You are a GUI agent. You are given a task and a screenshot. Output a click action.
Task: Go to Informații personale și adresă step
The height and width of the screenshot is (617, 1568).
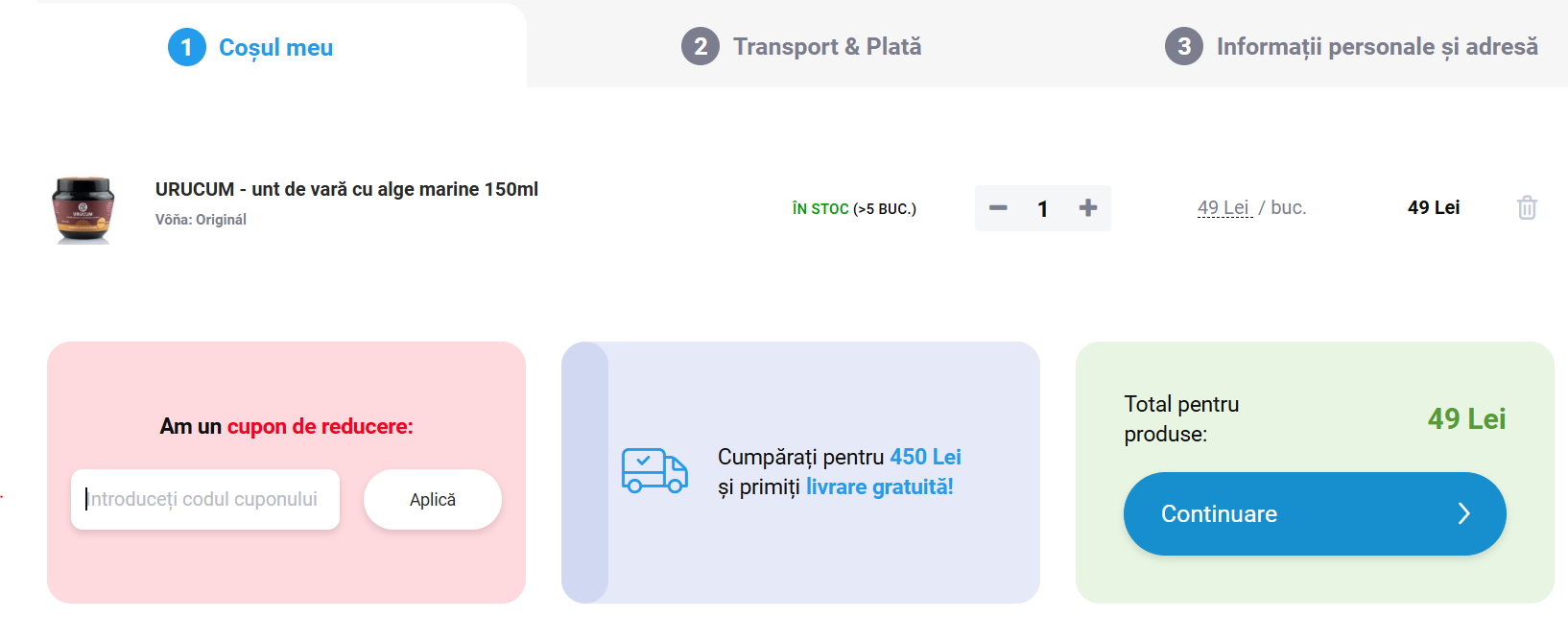pos(1376,46)
